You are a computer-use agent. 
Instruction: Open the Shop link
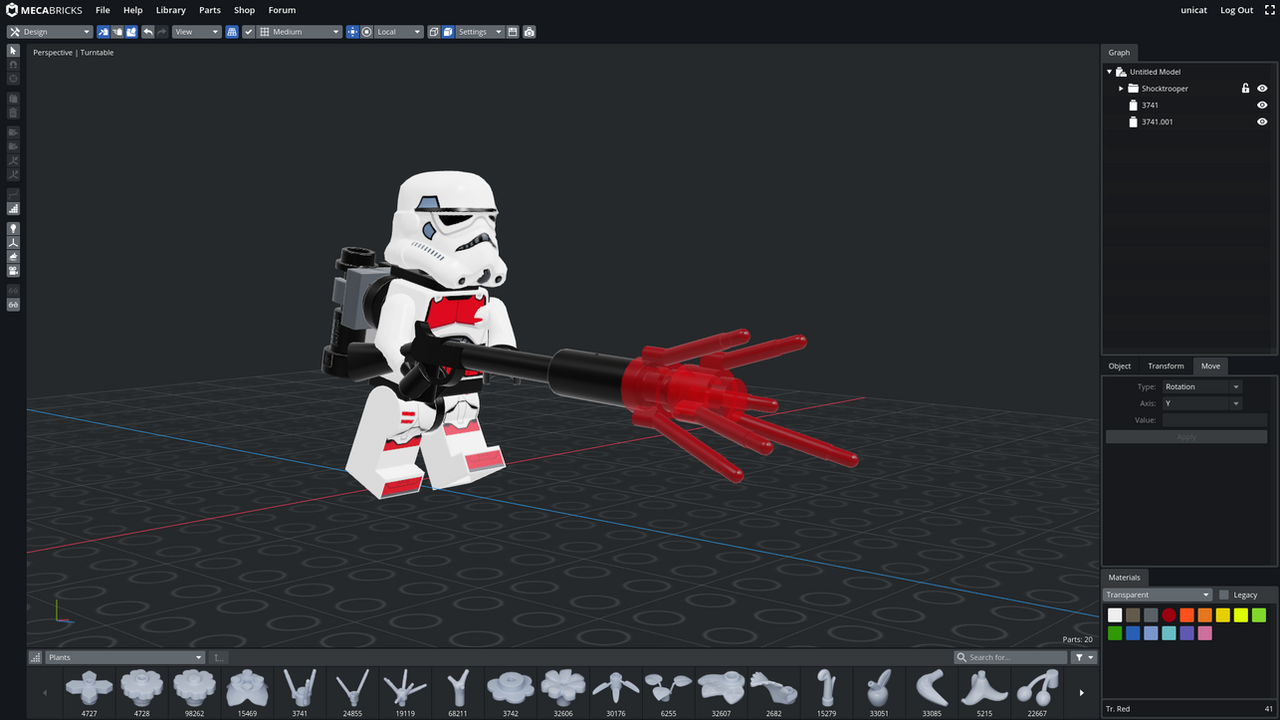pos(245,10)
